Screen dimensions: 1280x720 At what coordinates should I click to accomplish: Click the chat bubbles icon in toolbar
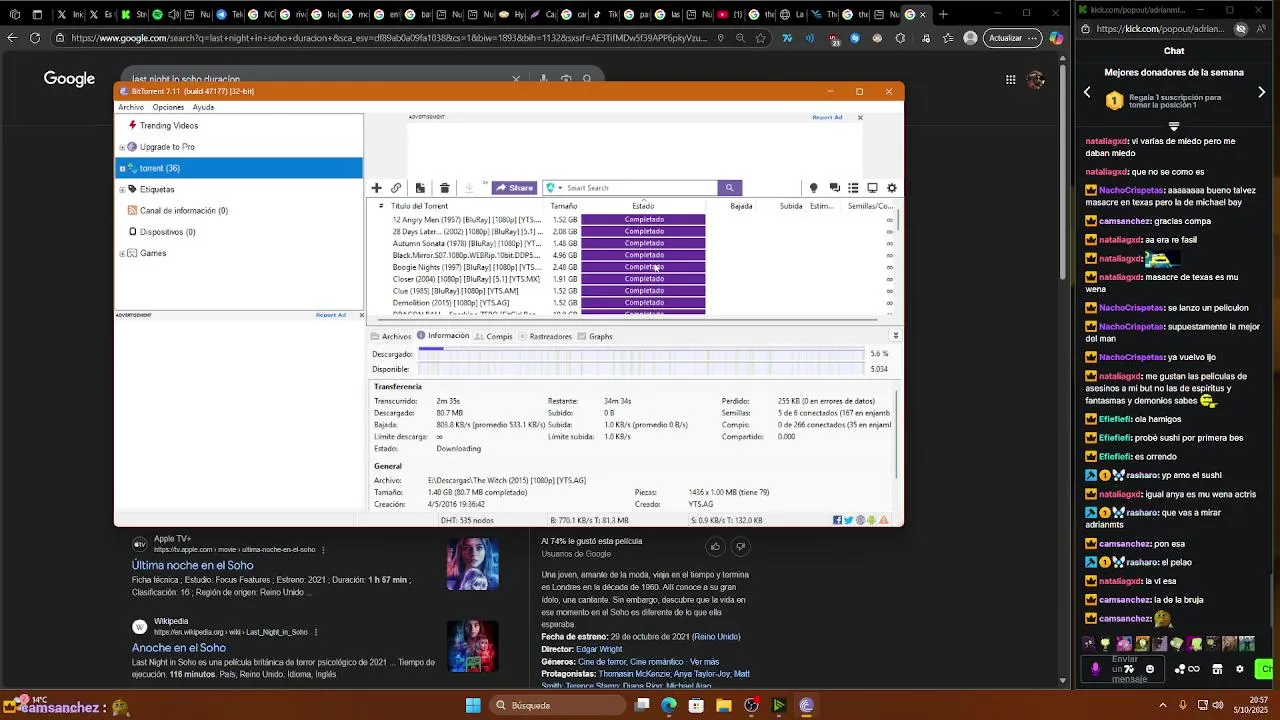[834, 188]
